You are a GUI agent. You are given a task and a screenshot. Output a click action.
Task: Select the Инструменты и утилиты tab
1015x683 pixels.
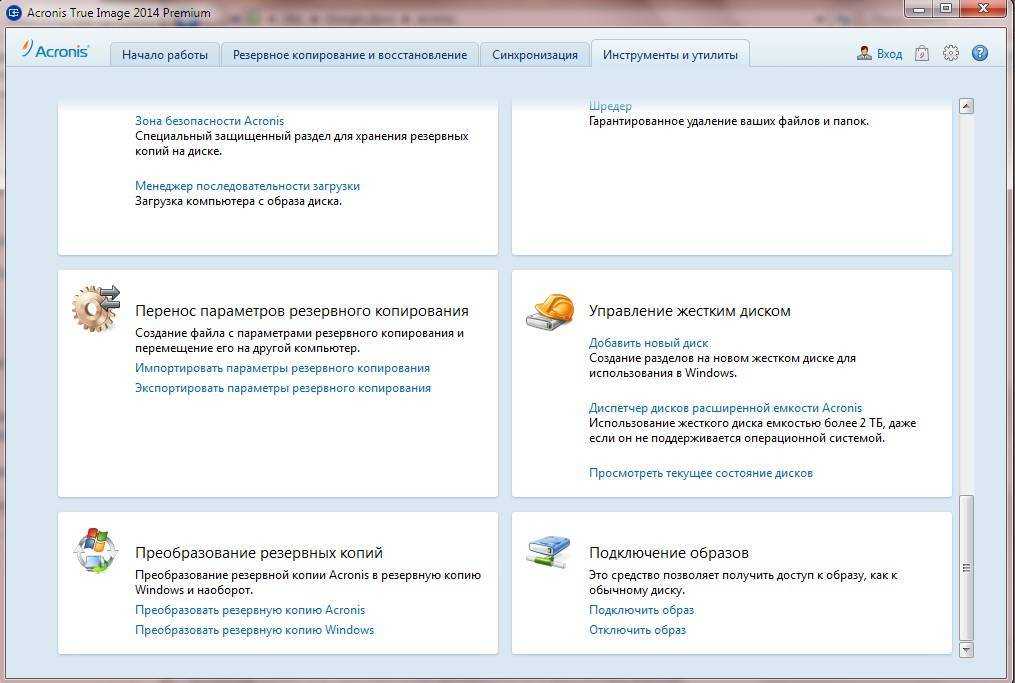point(670,55)
